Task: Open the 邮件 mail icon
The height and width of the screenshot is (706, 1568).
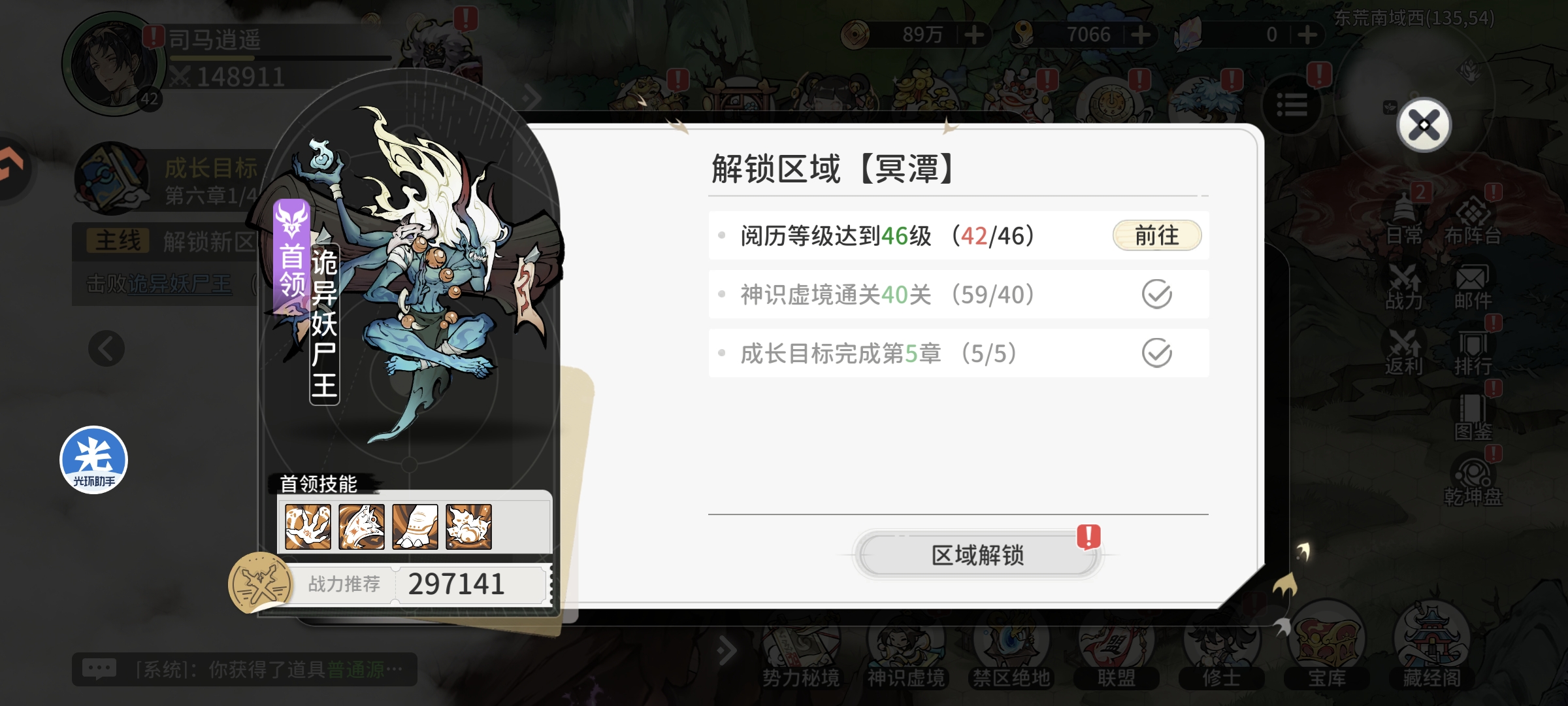Action: pyautogui.click(x=1473, y=288)
